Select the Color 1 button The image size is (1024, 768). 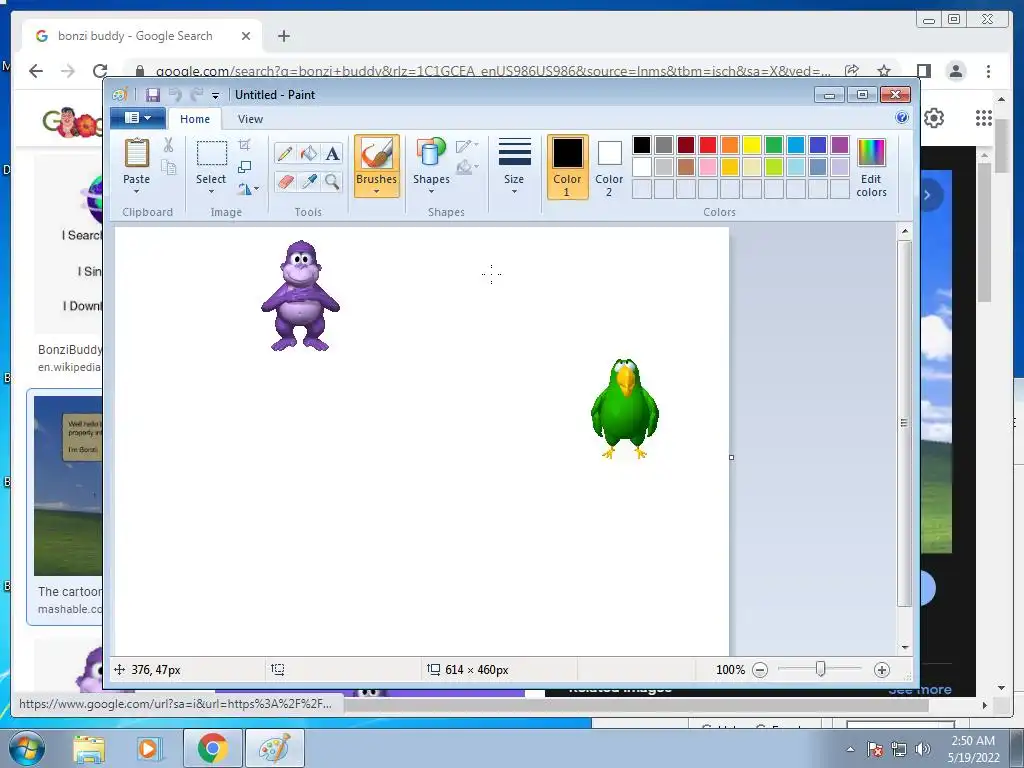click(568, 167)
